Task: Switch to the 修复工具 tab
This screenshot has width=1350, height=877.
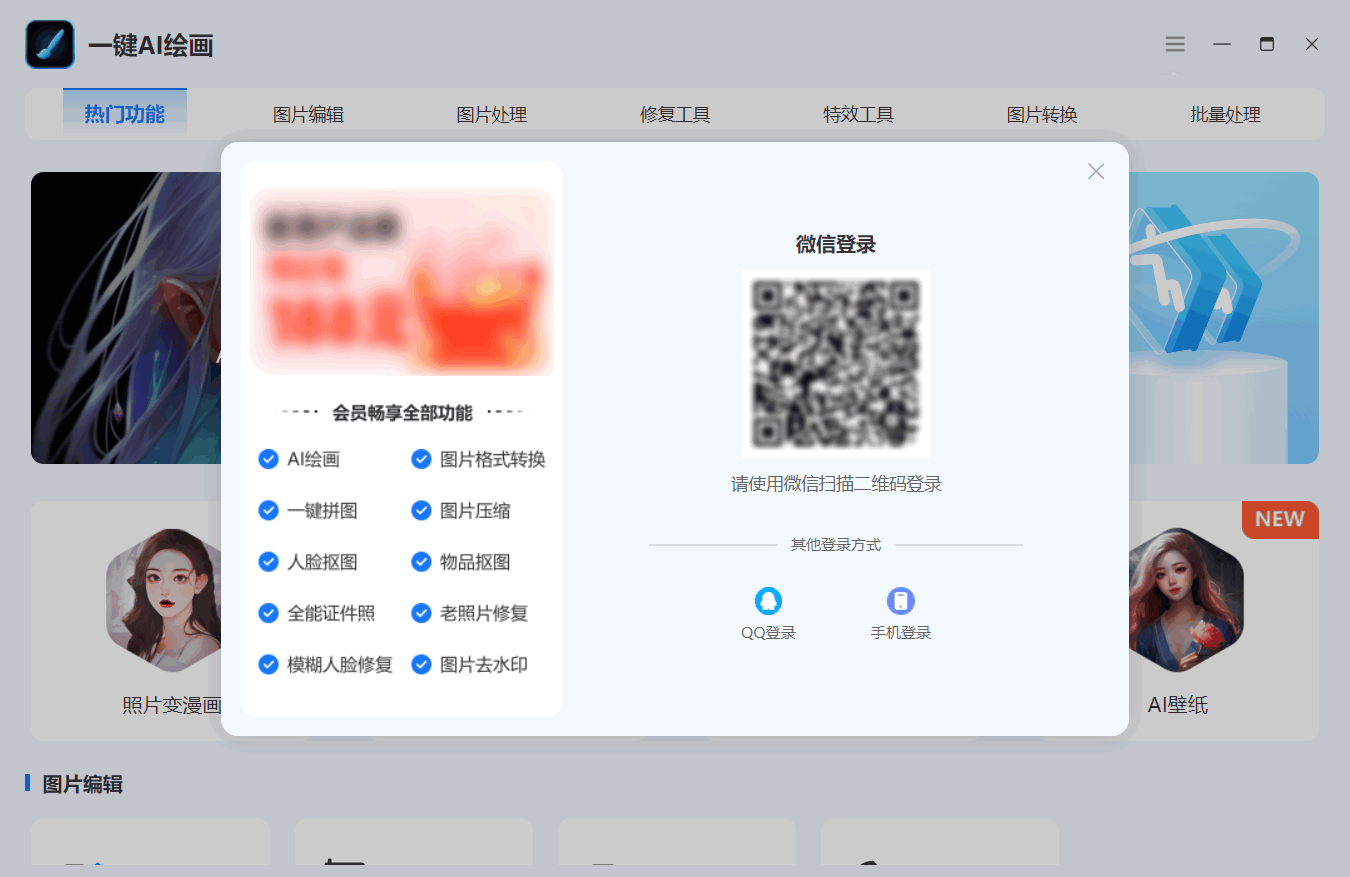Action: tap(675, 115)
